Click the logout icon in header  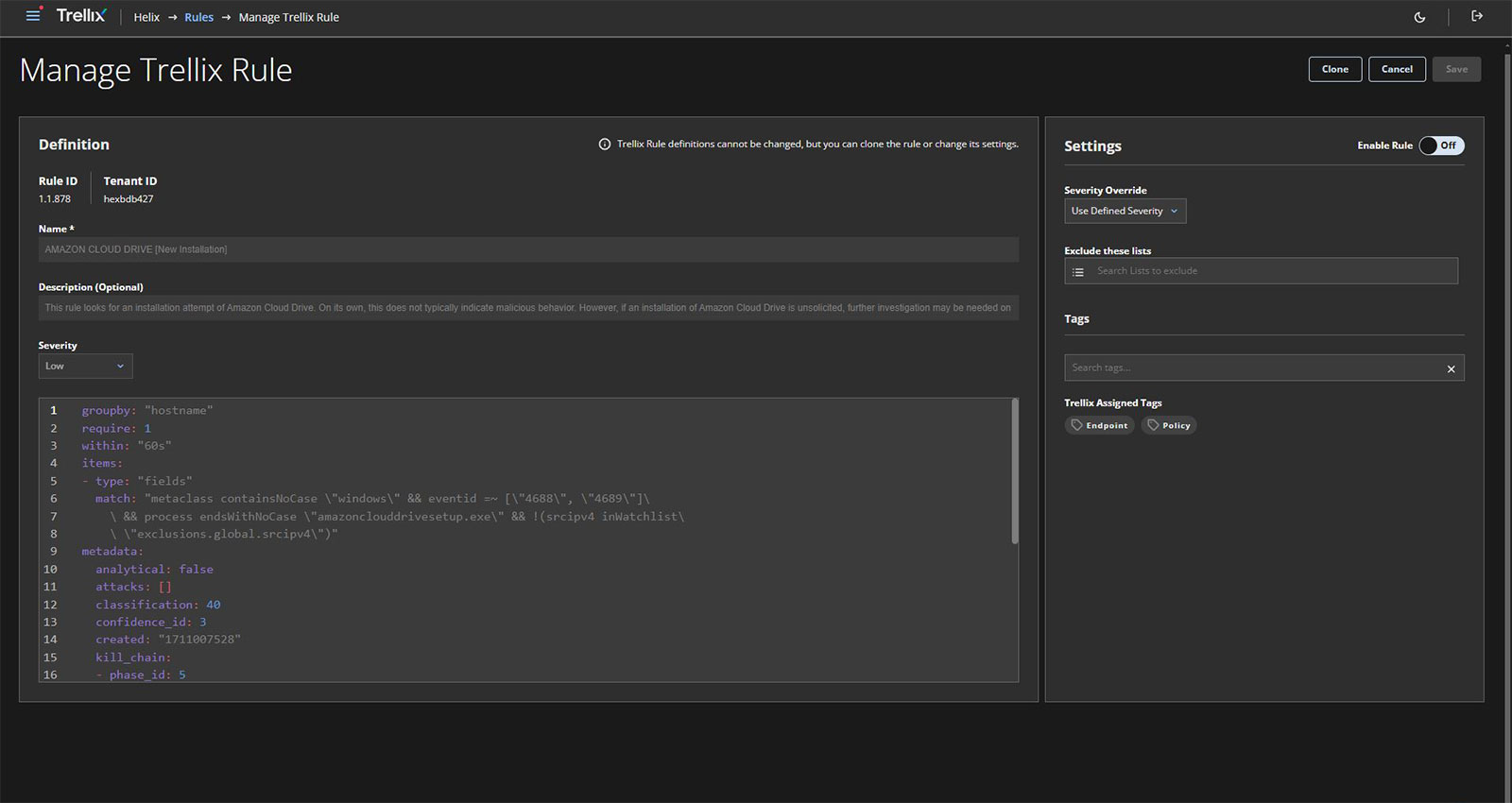[1477, 16]
